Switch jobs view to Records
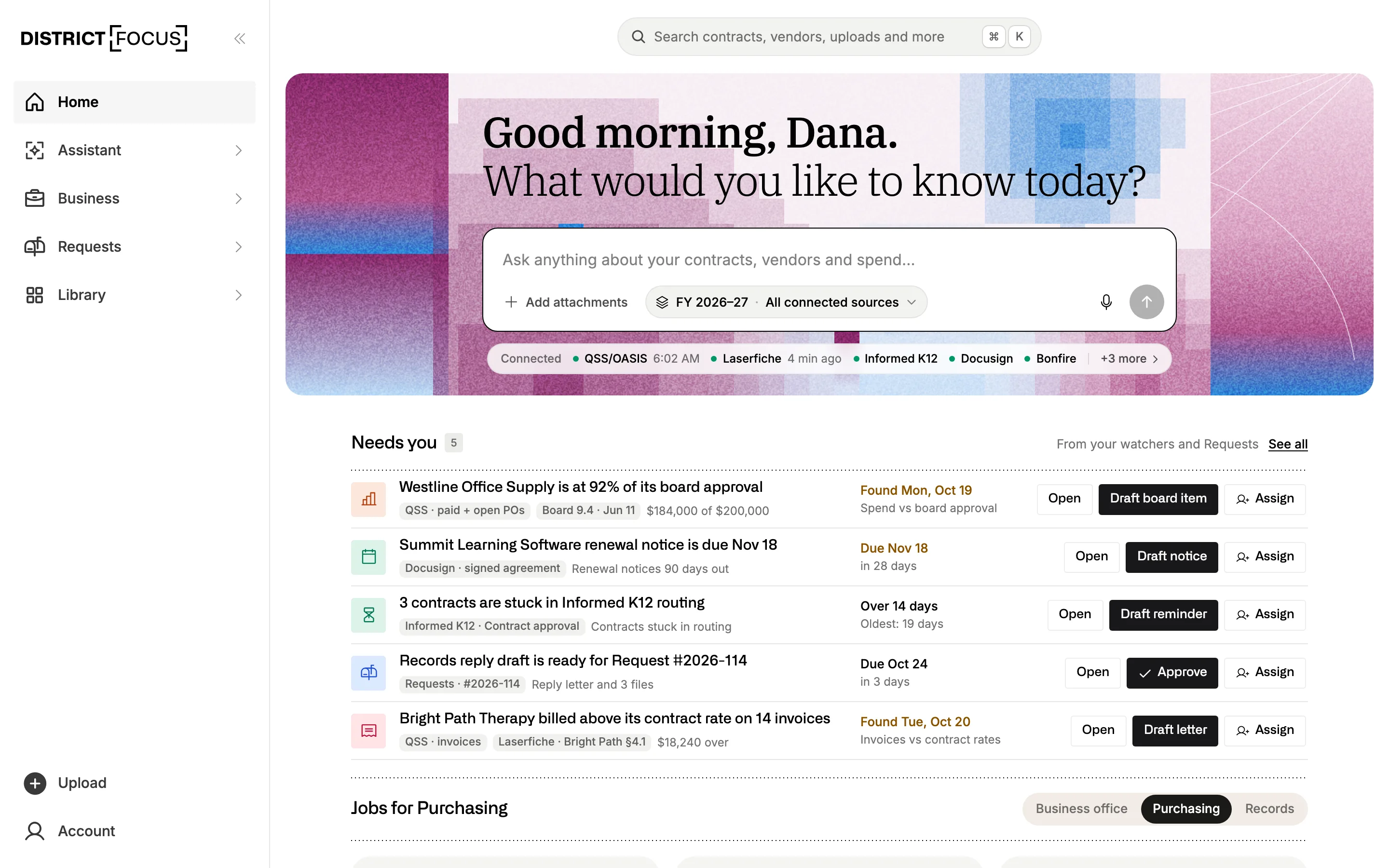1389x868 pixels. pos(1269,808)
